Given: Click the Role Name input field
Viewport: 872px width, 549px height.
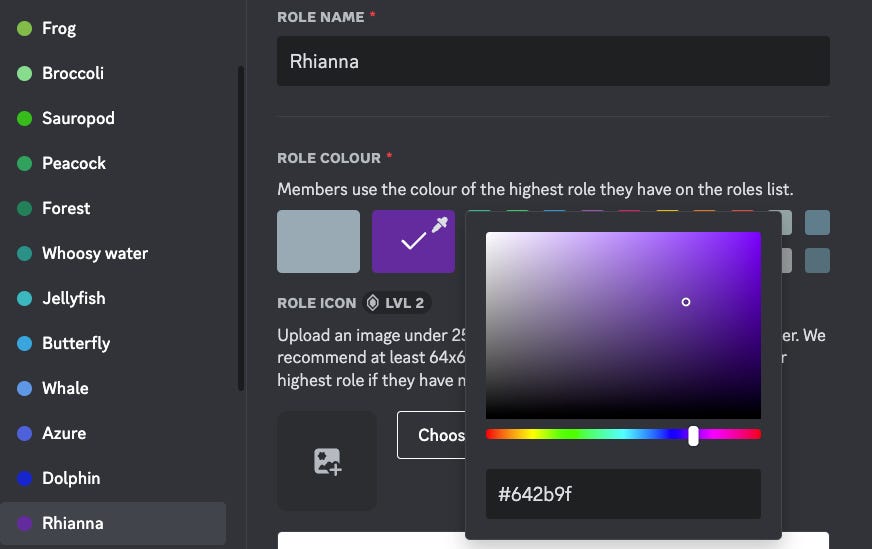Looking at the screenshot, I should (553, 61).
